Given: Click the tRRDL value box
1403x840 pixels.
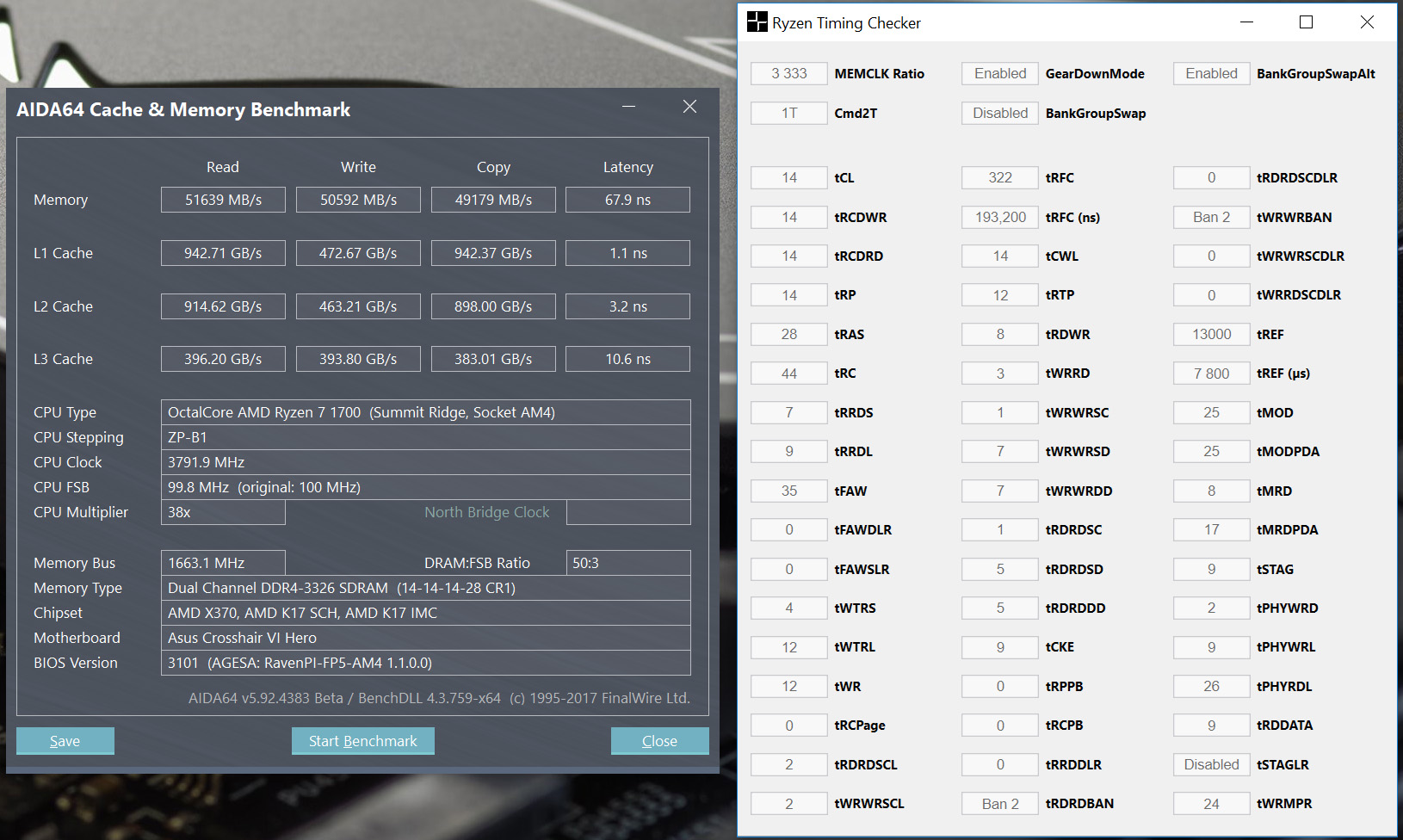Looking at the screenshot, I should point(789,452).
